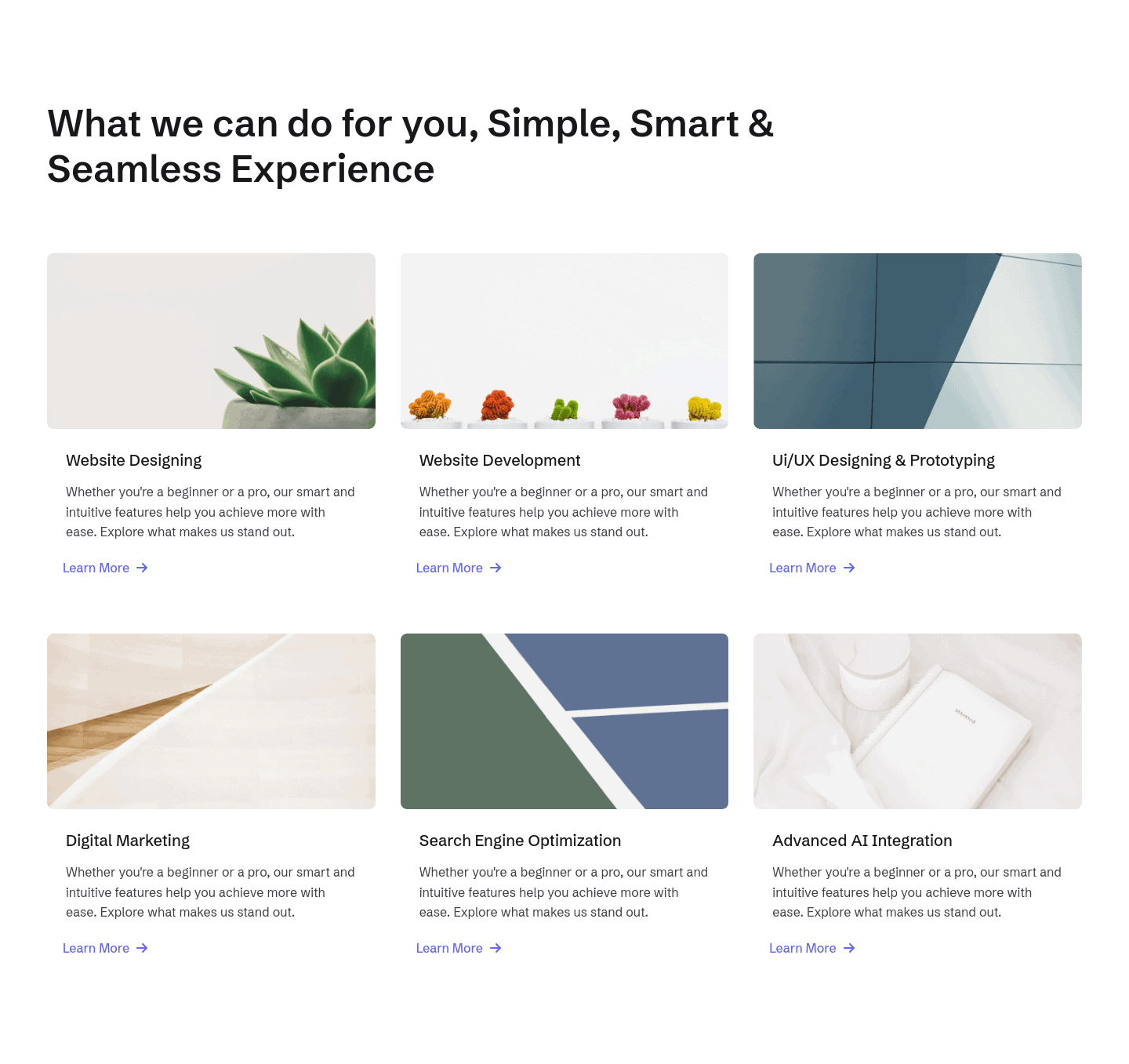Click arrow icon under Search Engine Optimization
Image resolution: width=1129 pixels, height=1064 pixels.
tap(496, 948)
